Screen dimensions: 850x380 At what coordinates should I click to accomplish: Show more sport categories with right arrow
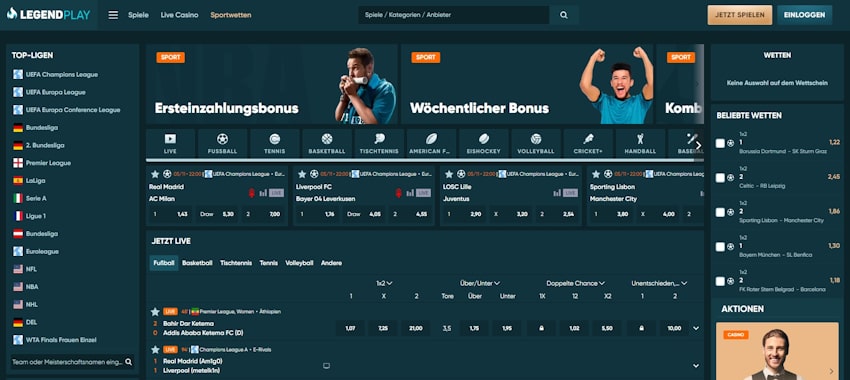[698, 145]
